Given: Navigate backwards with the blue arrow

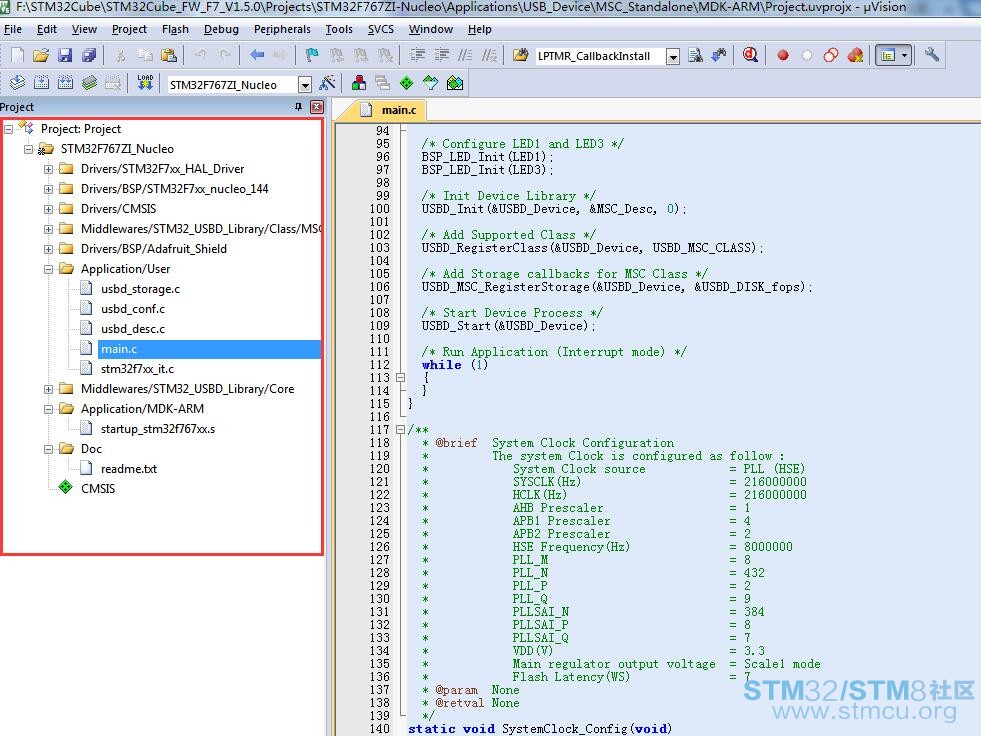Looking at the screenshot, I should (x=257, y=55).
